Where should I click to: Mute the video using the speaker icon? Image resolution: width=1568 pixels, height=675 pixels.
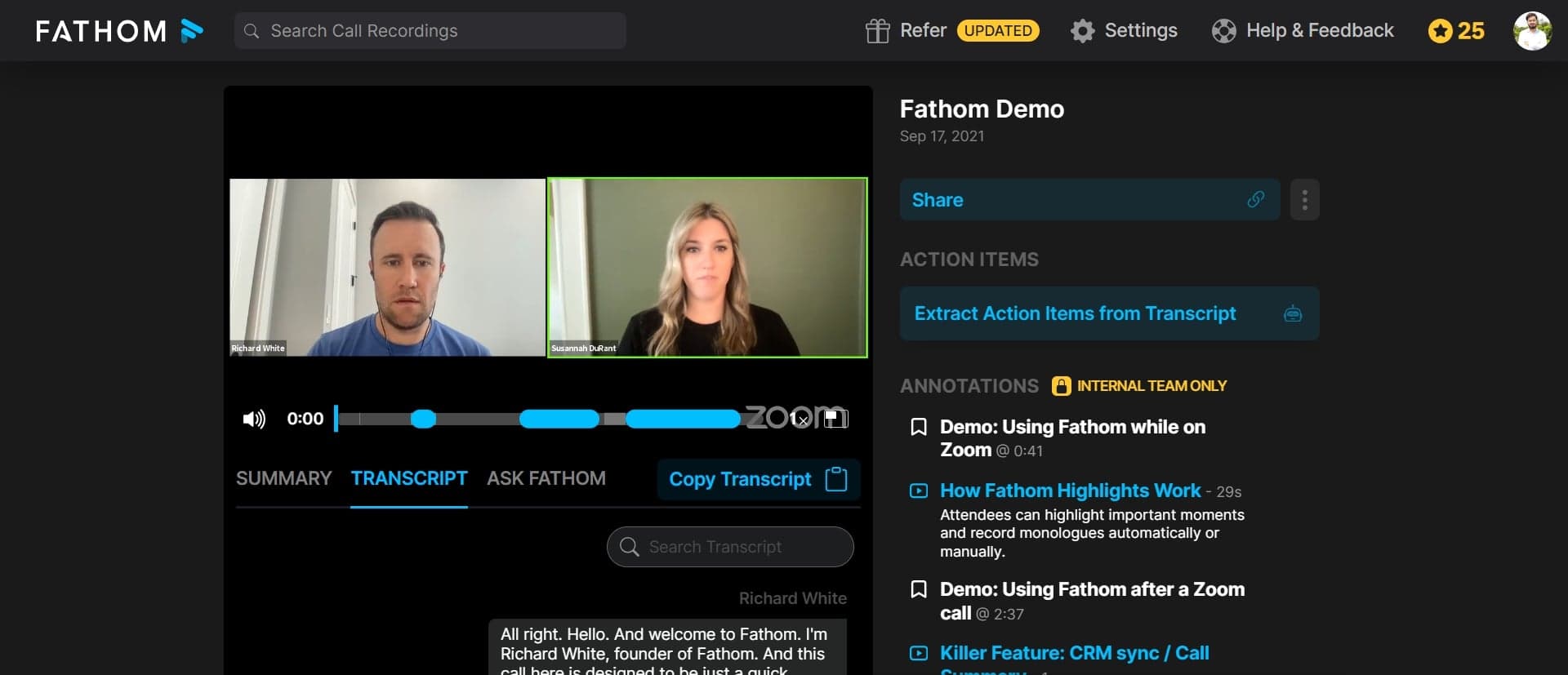point(253,419)
